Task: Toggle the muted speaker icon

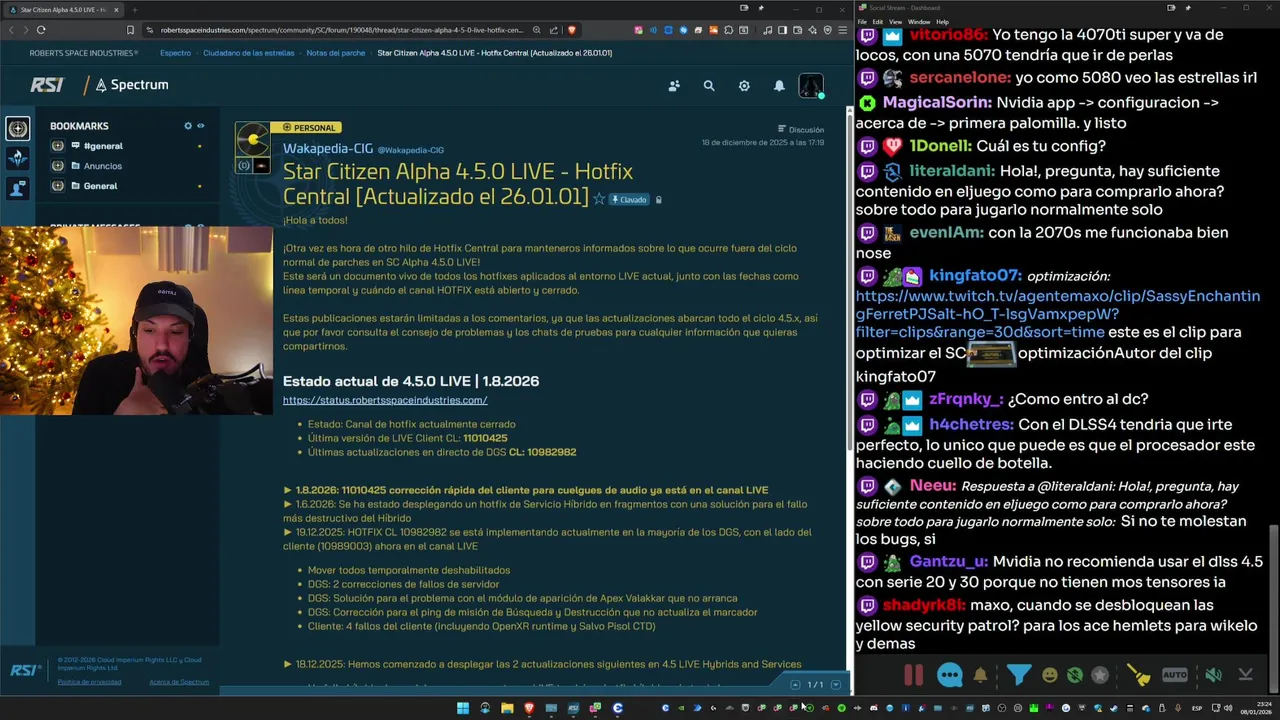Action: point(1213,675)
